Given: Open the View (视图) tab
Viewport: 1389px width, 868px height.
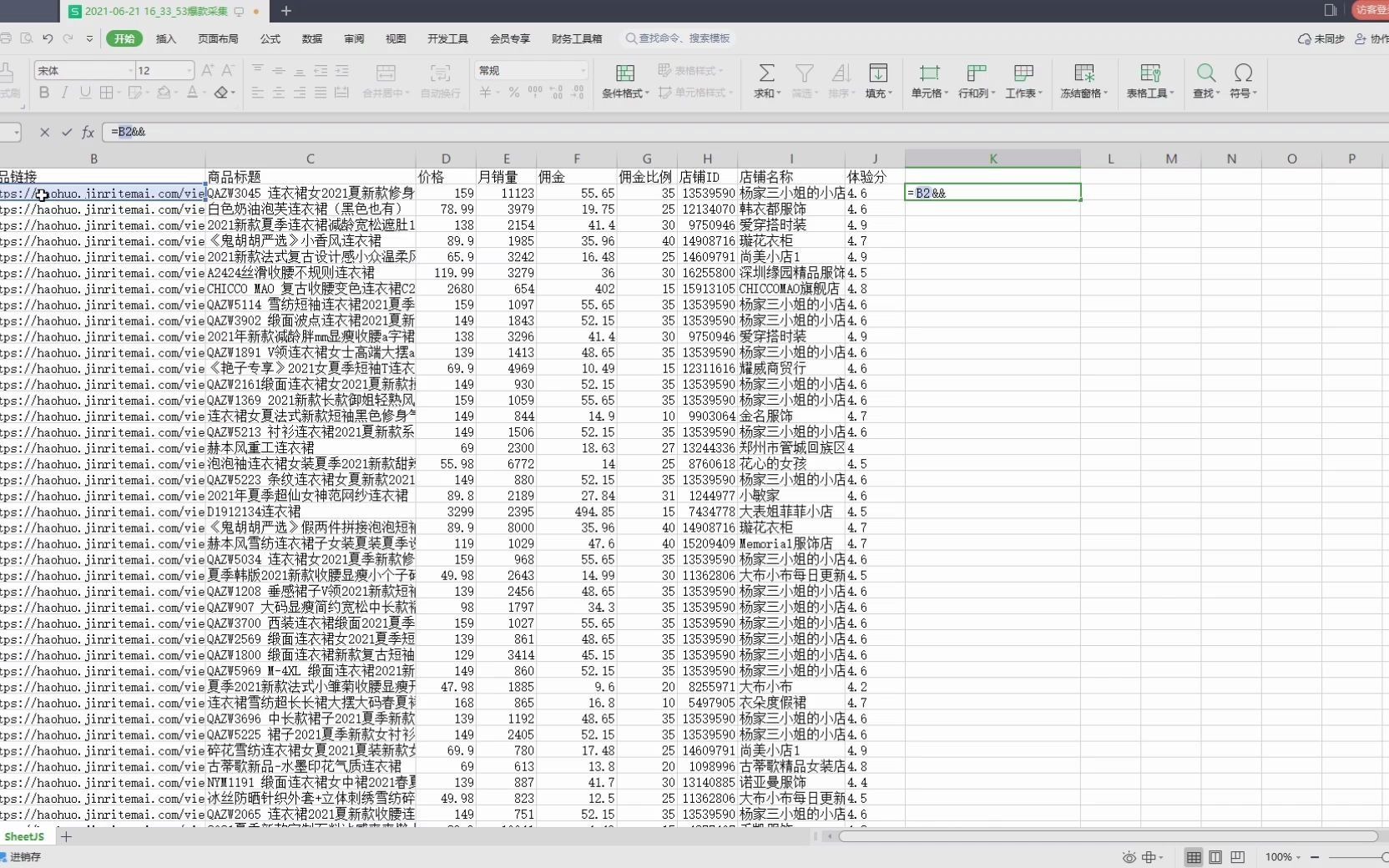Looking at the screenshot, I should [396, 38].
